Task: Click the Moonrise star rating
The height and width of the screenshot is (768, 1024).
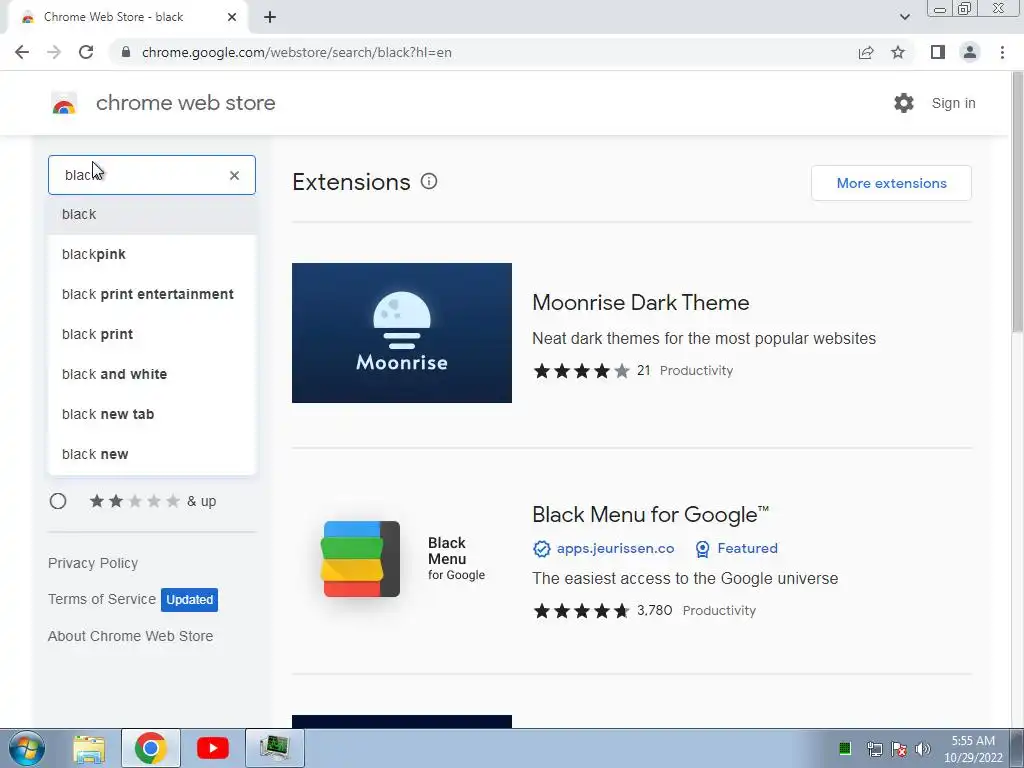Action: pyautogui.click(x=581, y=371)
